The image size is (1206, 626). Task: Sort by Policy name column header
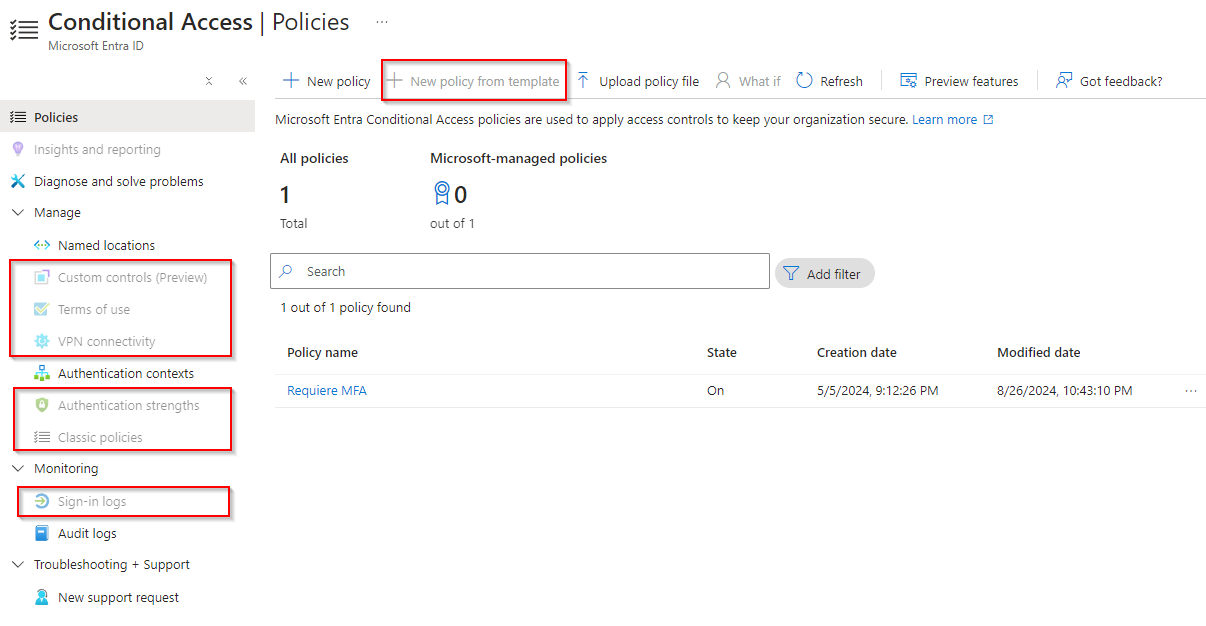pyautogui.click(x=322, y=352)
